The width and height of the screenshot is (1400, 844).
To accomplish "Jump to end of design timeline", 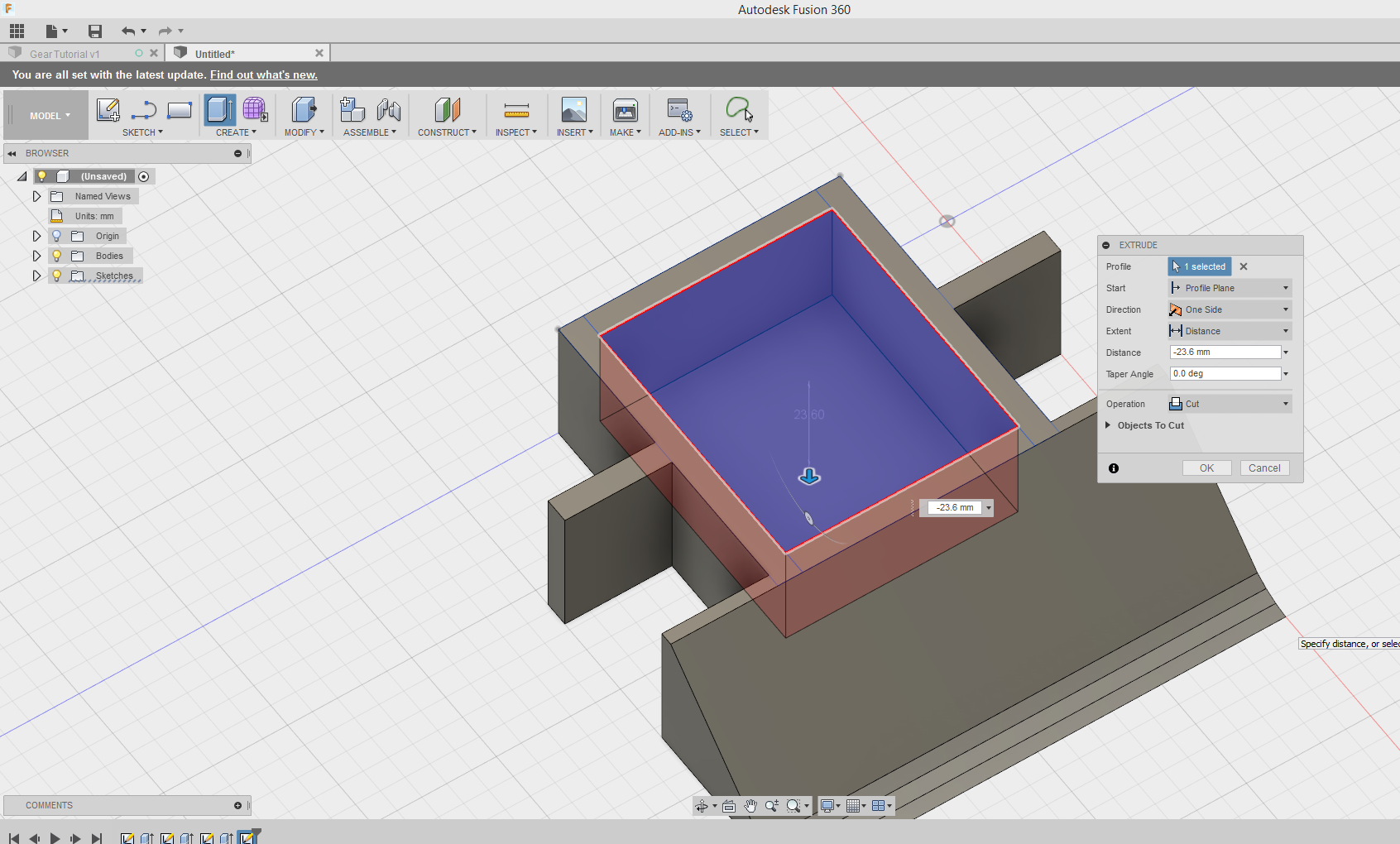I will (98, 838).
